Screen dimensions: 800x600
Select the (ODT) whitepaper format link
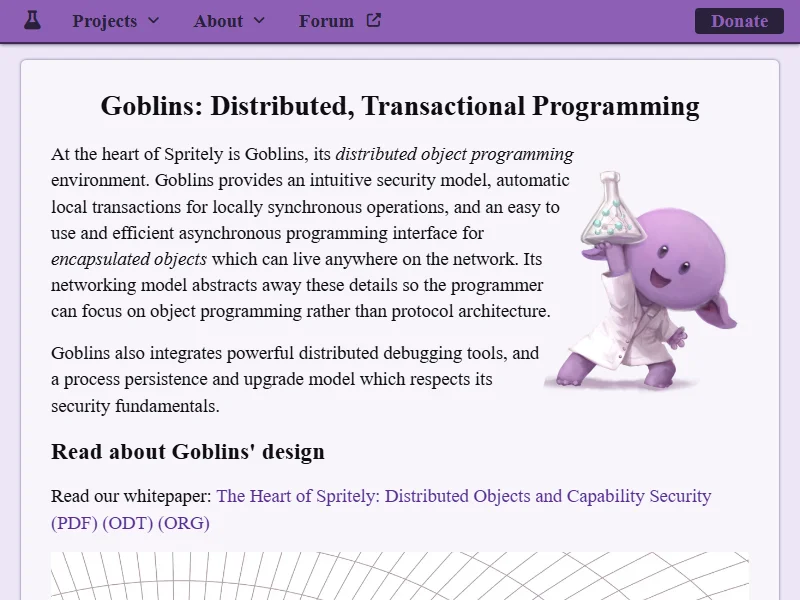(x=128, y=523)
